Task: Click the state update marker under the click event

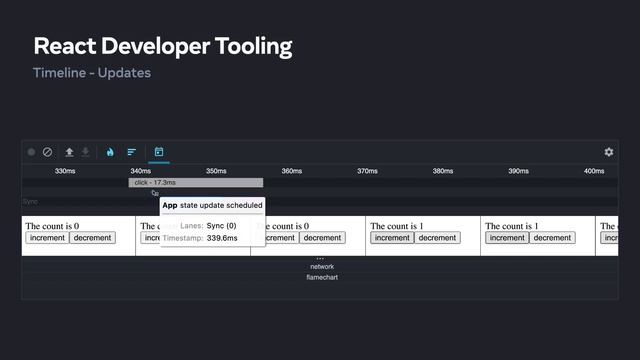Action: (155, 193)
